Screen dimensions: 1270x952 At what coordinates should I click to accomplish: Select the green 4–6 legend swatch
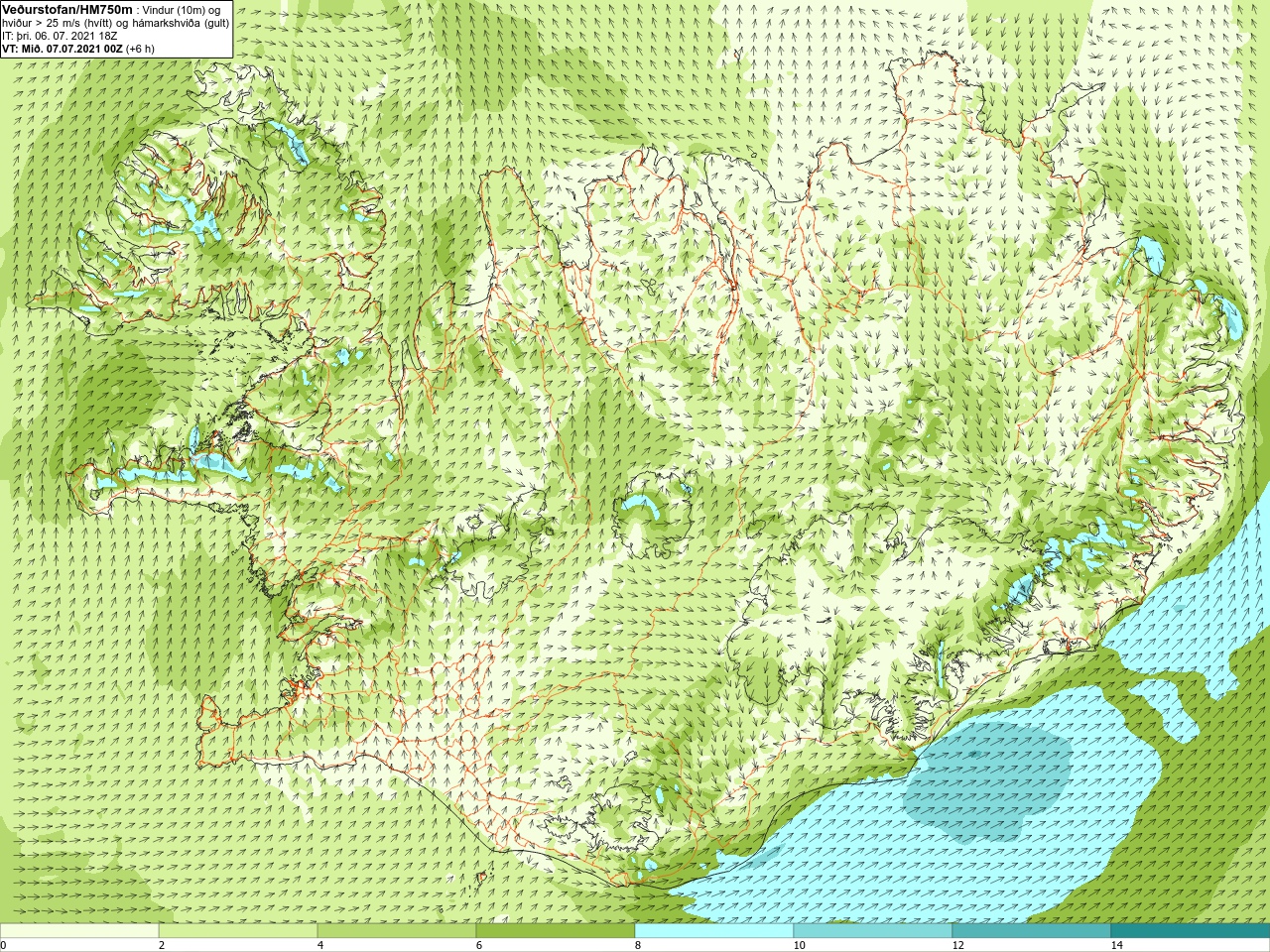[397, 931]
